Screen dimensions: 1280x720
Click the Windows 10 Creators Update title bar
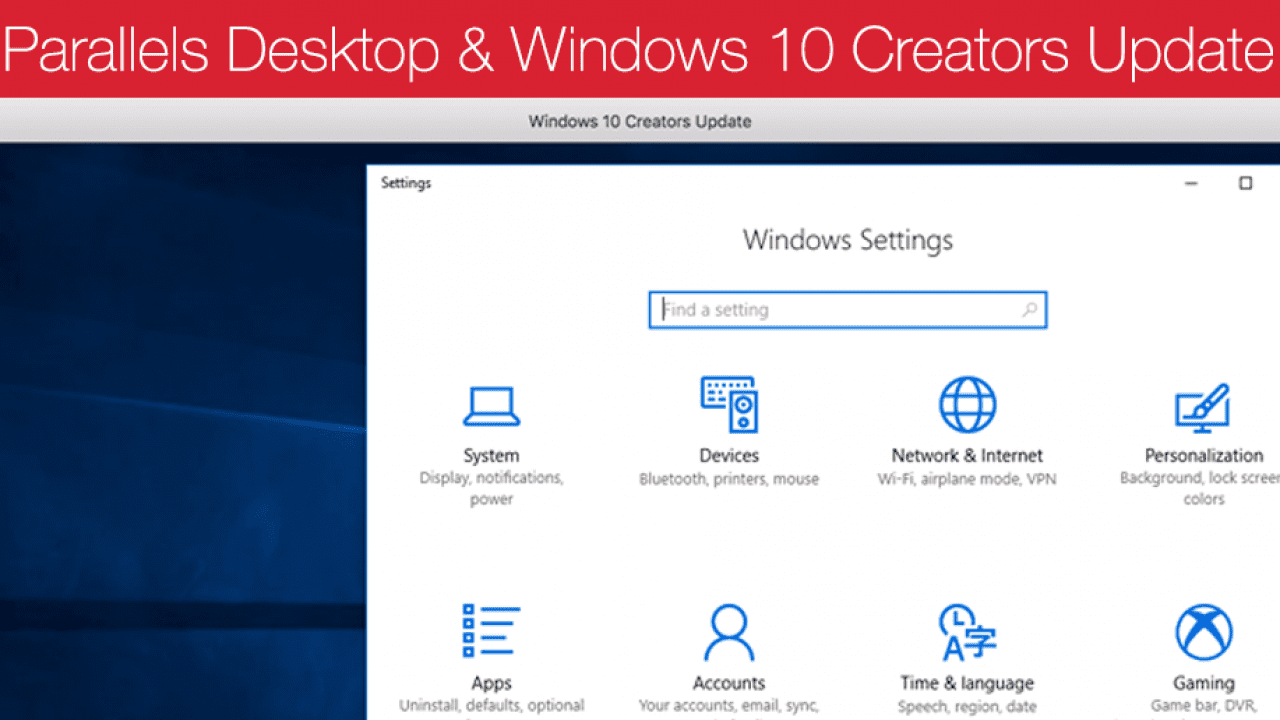pyautogui.click(x=640, y=122)
